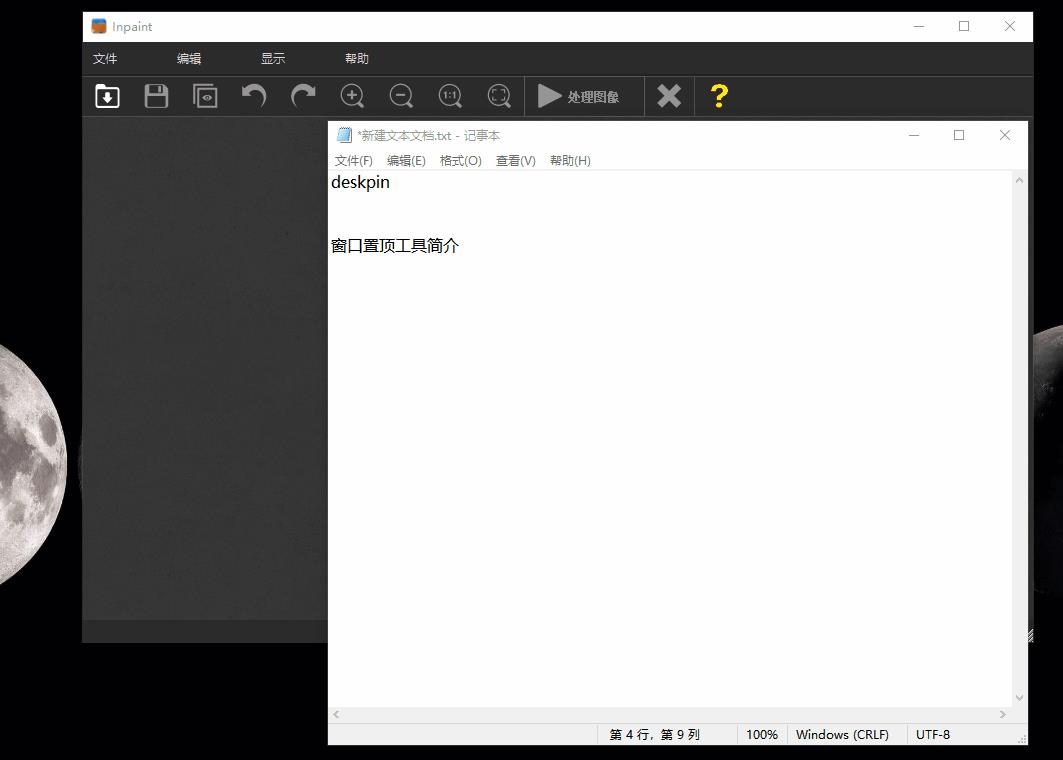Open Notepad 格式(O) menu
The image size is (1063, 760).
[460, 161]
